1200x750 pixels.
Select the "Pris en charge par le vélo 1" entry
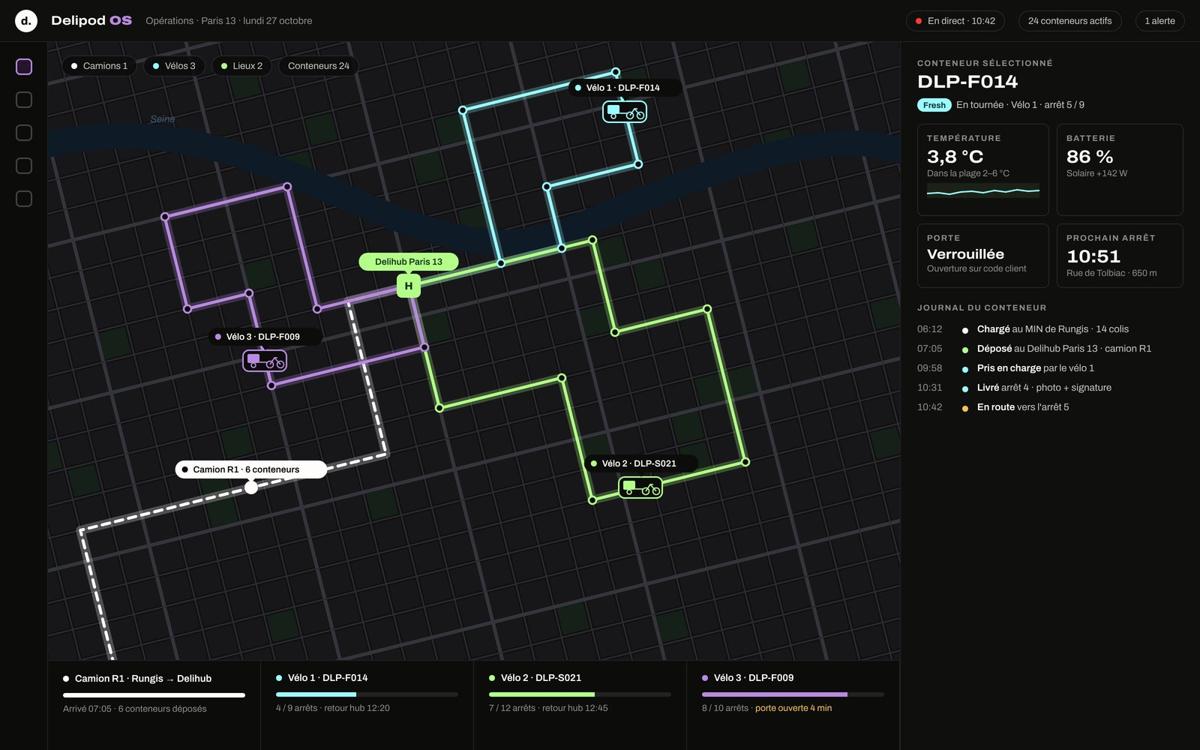tap(1050, 368)
